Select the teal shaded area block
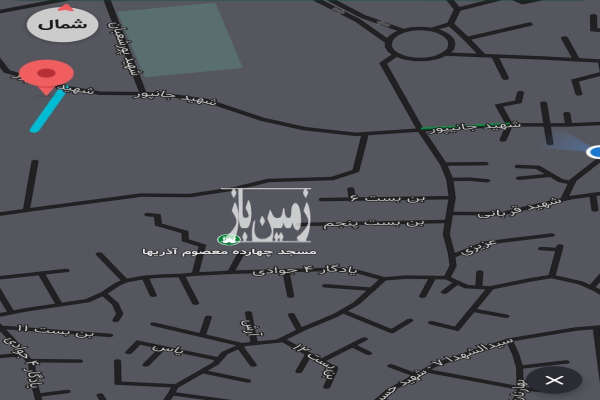 tap(181, 40)
